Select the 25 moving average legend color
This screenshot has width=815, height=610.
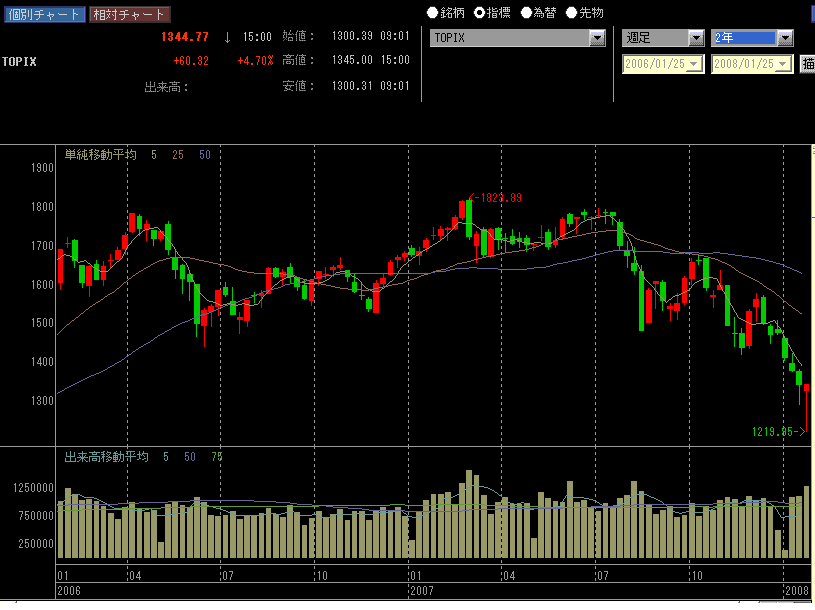[x=177, y=155]
